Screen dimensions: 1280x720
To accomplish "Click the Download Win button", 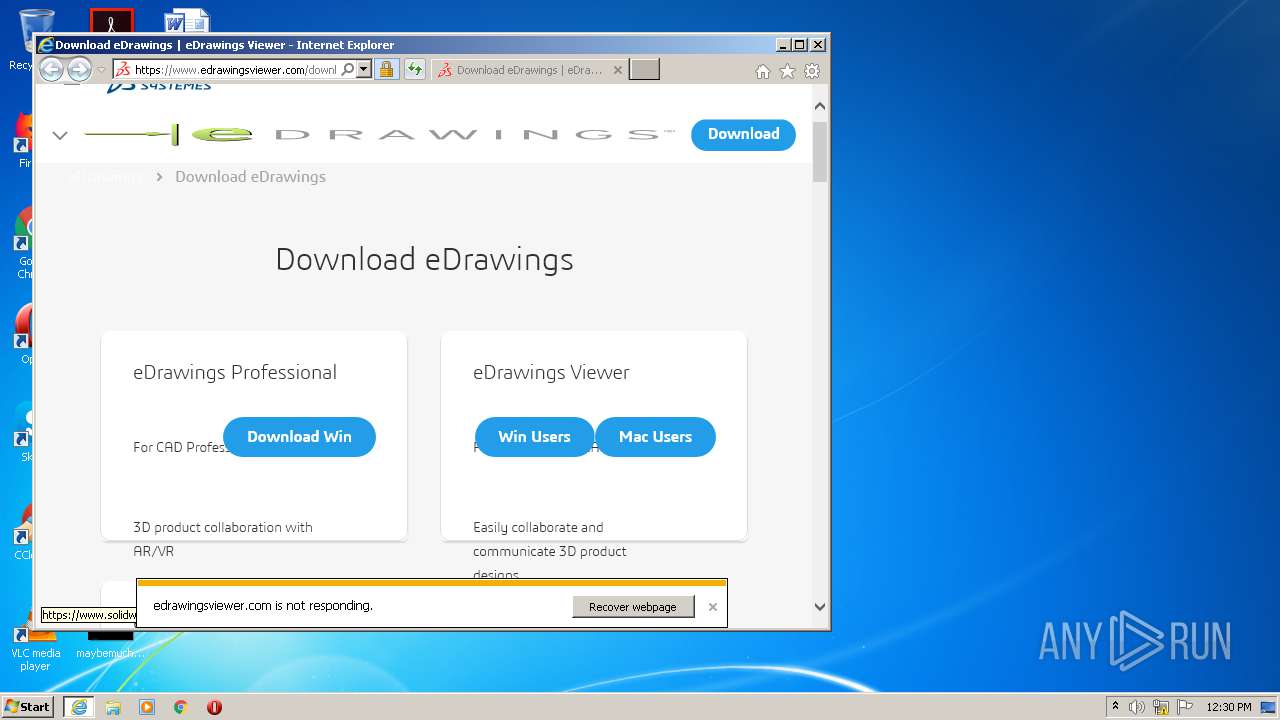I will coord(299,437).
